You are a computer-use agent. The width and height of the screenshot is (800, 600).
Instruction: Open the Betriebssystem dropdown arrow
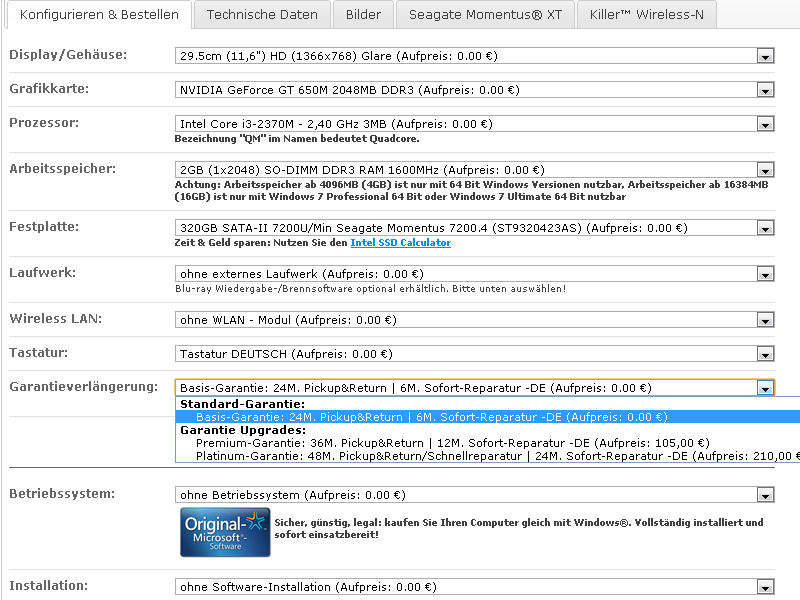tap(765, 495)
